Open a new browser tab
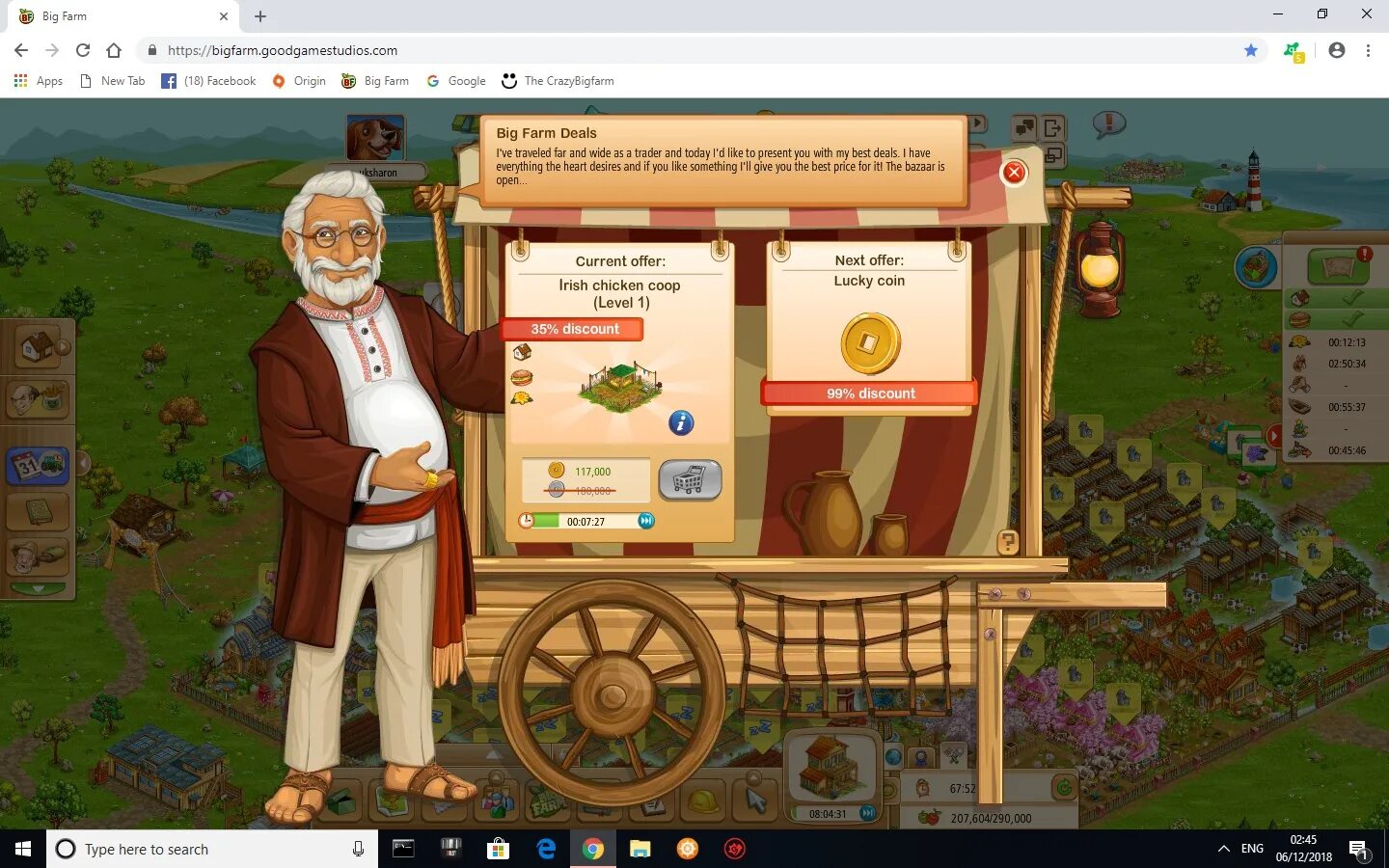The height and width of the screenshot is (868, 1389). pyautogui.click(x=260, y=16)
